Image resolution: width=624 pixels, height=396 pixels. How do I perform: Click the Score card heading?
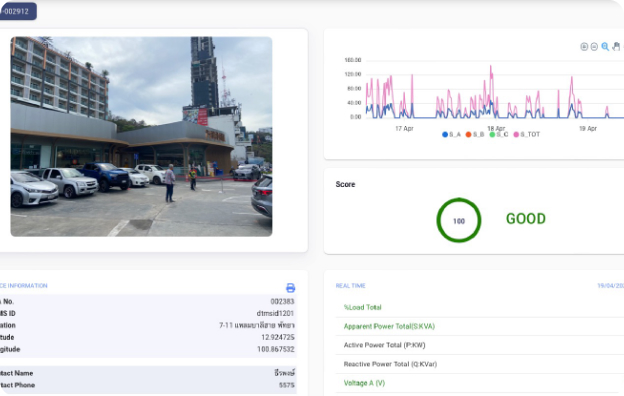tap(345, 184)
